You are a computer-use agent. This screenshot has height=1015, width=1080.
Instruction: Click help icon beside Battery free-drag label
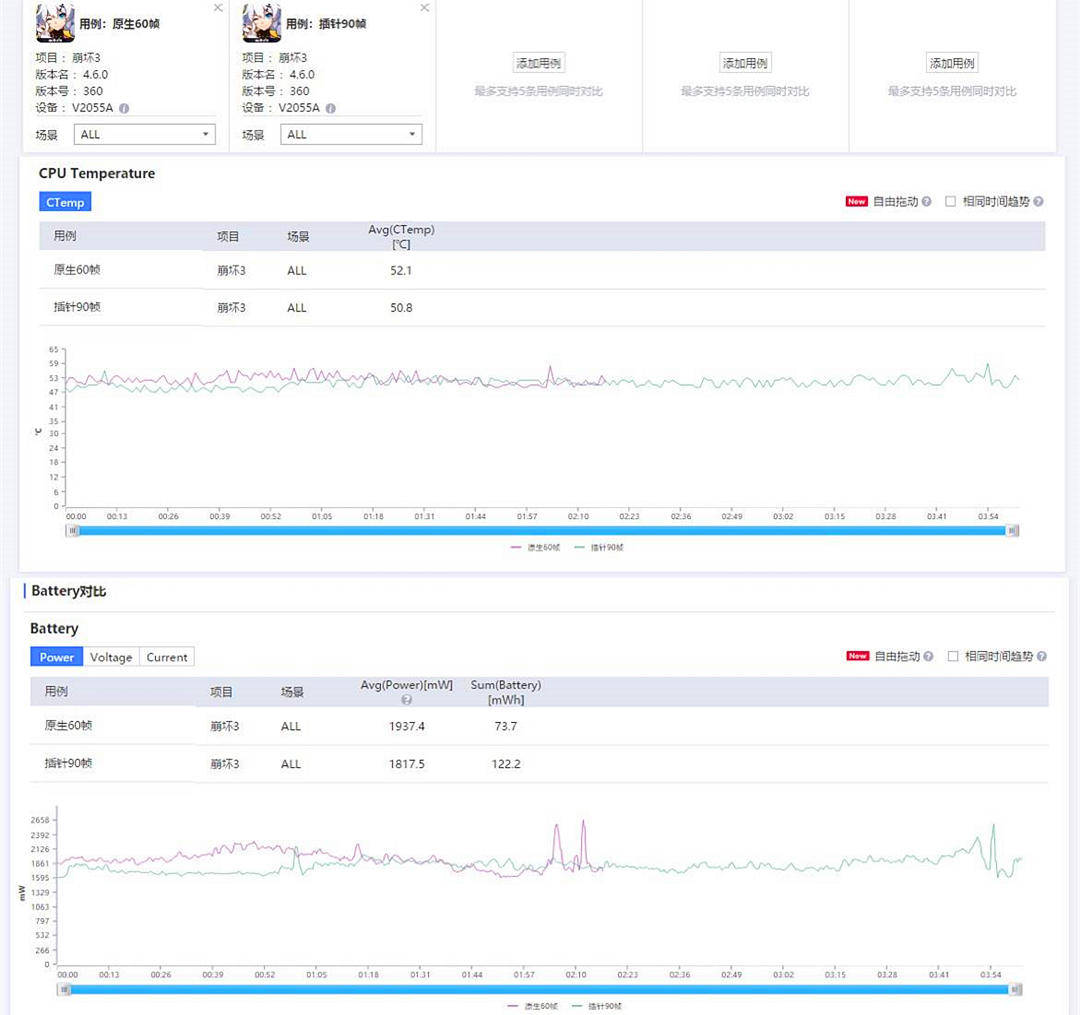click(x=928, y=656)
